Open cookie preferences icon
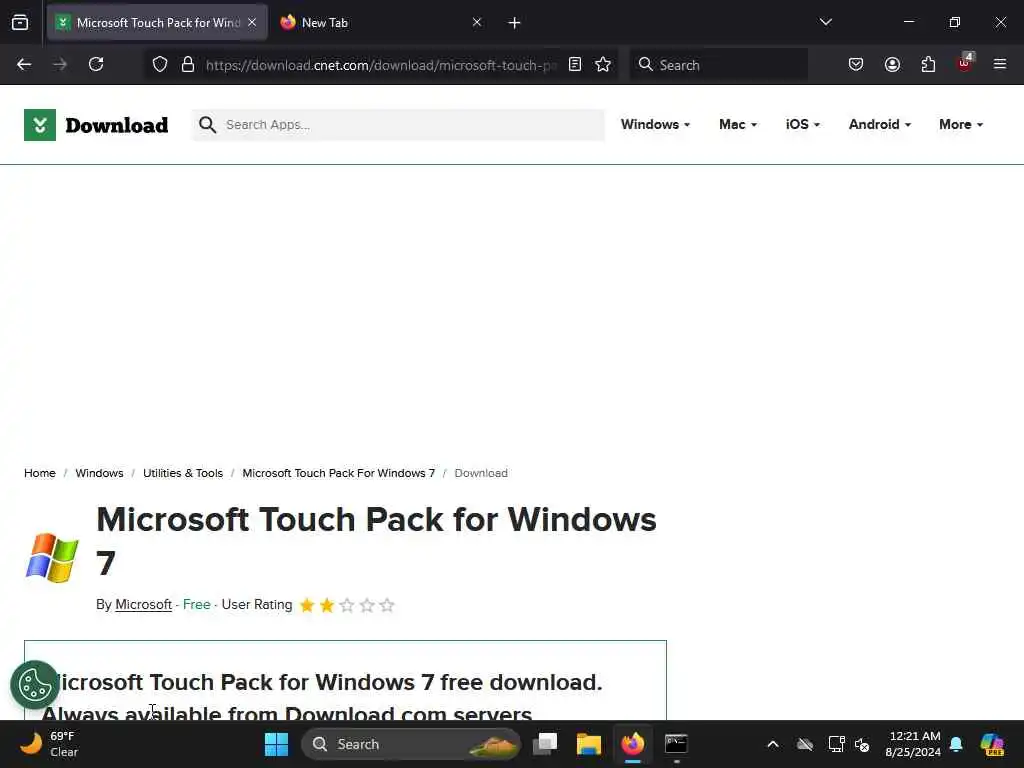The width and height of the screenshot is (1024, 768). coord(35,685)
